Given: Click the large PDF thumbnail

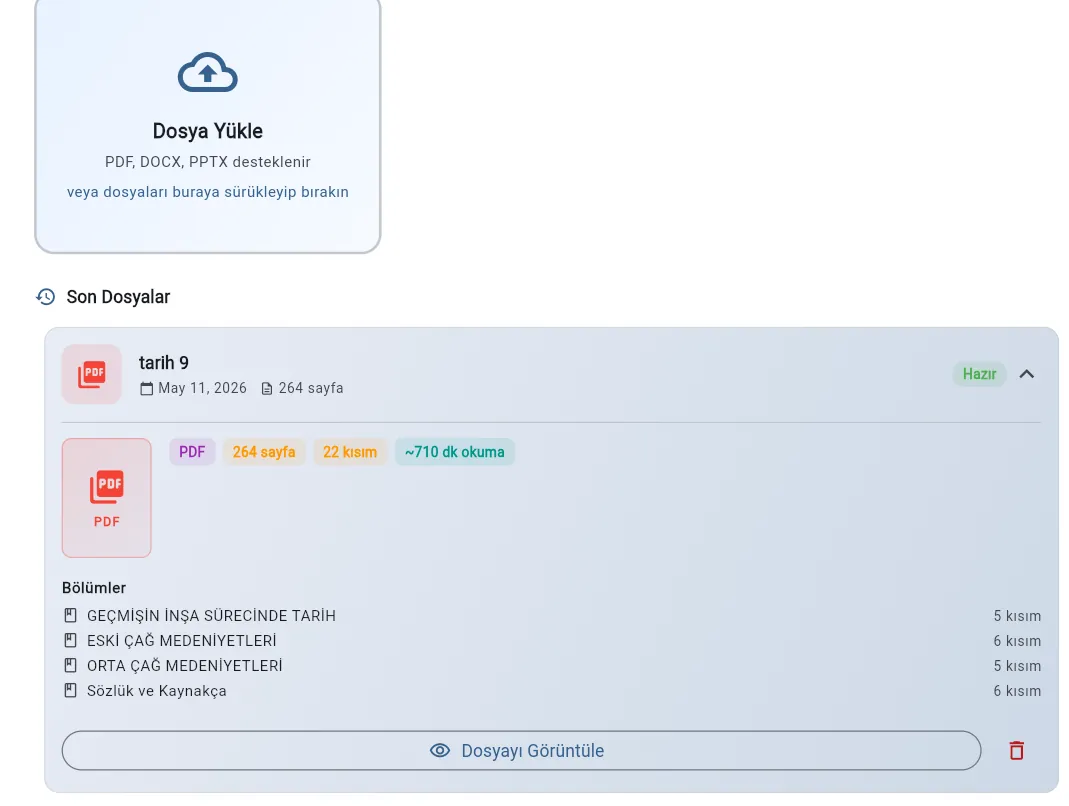Looking at the screenshot, I should pyautogui.click(x=106, y=498).
